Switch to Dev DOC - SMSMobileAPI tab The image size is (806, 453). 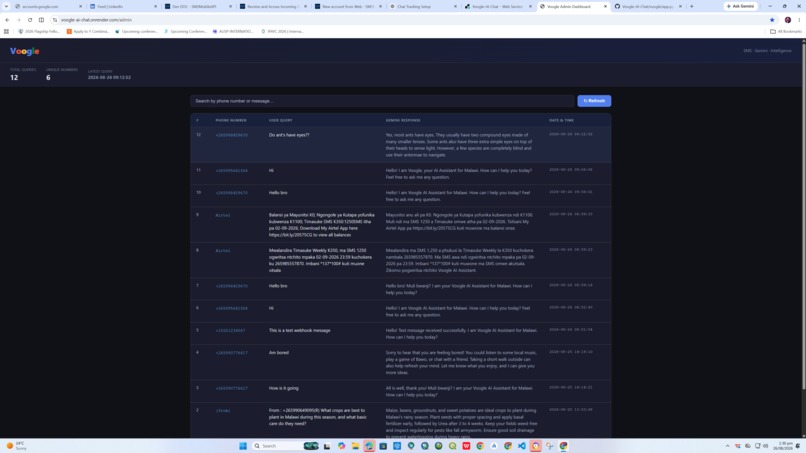coord(196,6)
